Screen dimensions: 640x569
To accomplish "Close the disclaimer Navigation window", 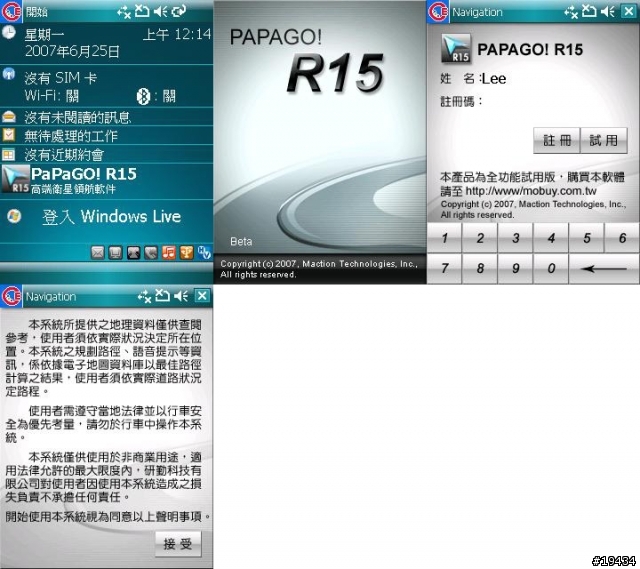I will 202,296.
